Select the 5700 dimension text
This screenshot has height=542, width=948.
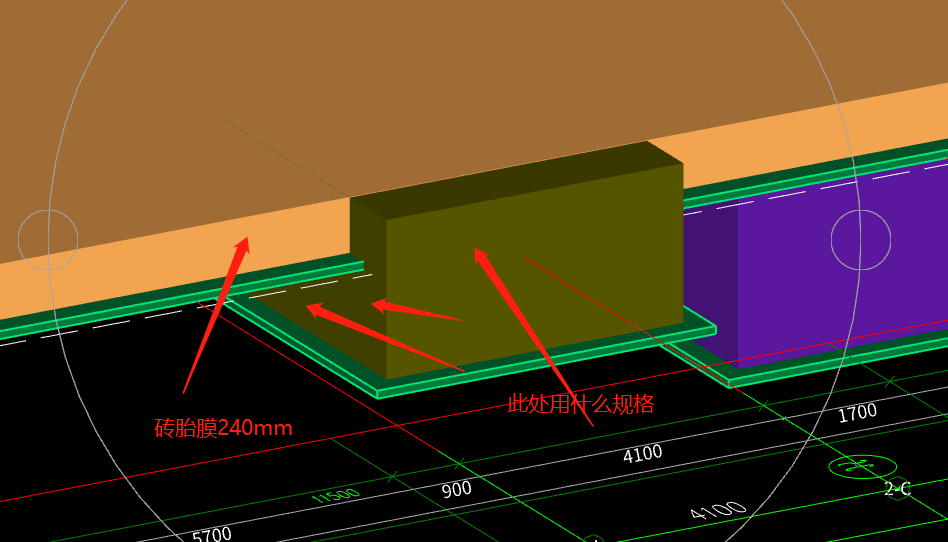(x=212, y=535)
